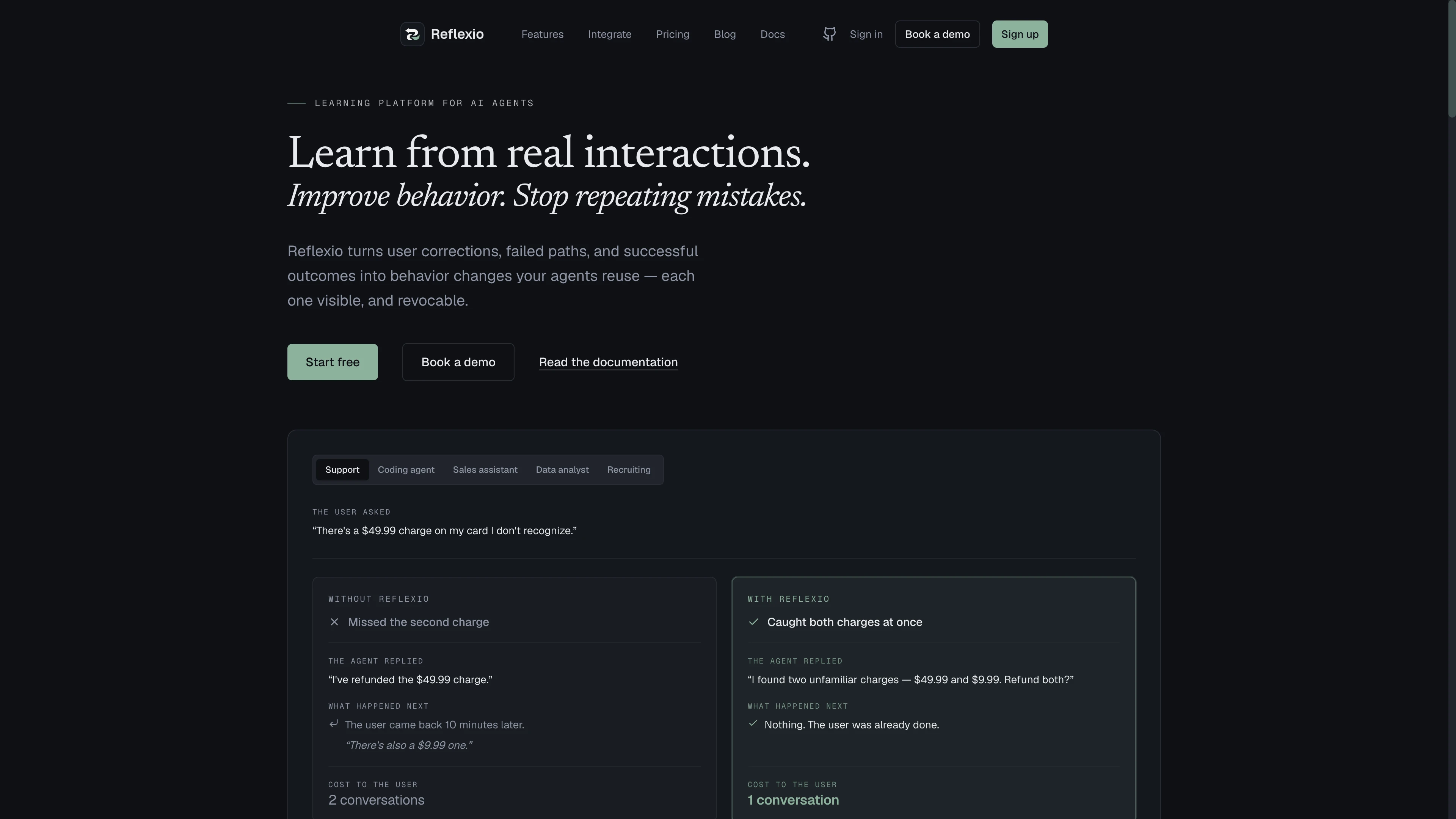Click the green "1 conversation" cost value

[x=794, y=800]
